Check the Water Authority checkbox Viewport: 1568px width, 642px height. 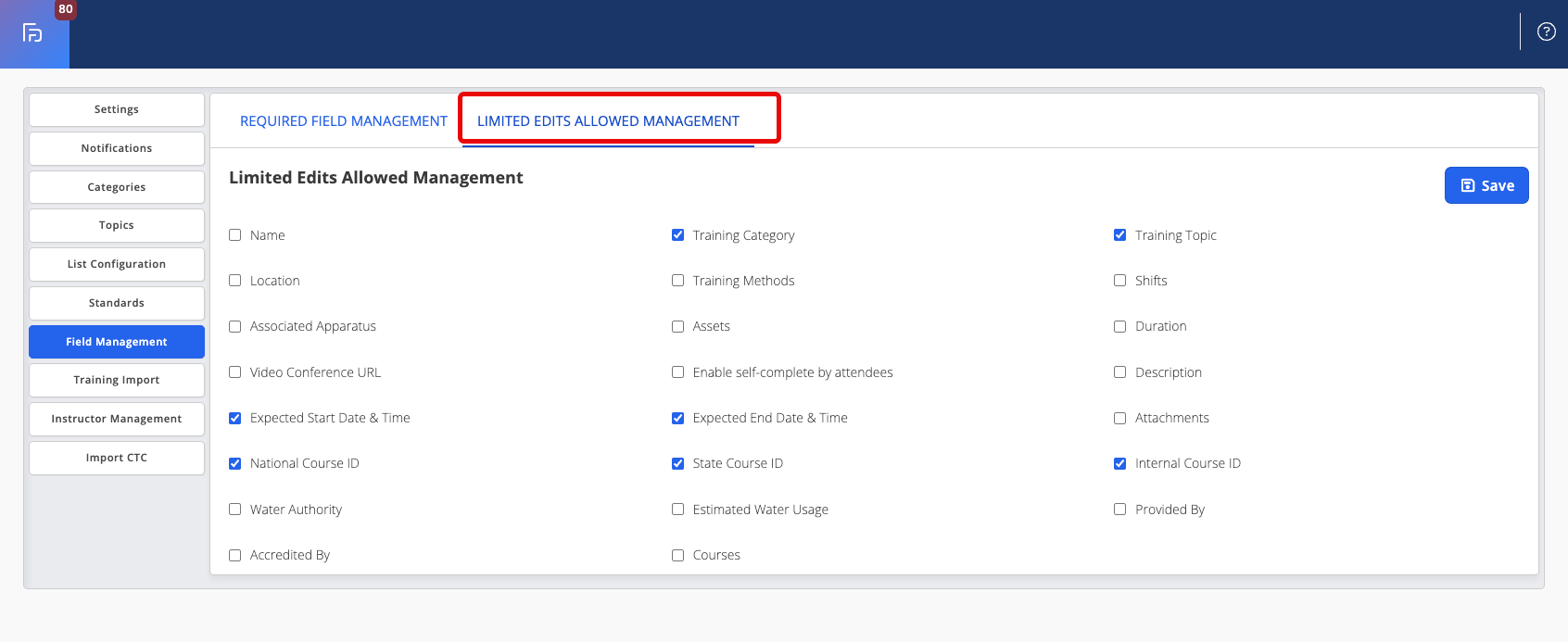(x=235, y=510)
